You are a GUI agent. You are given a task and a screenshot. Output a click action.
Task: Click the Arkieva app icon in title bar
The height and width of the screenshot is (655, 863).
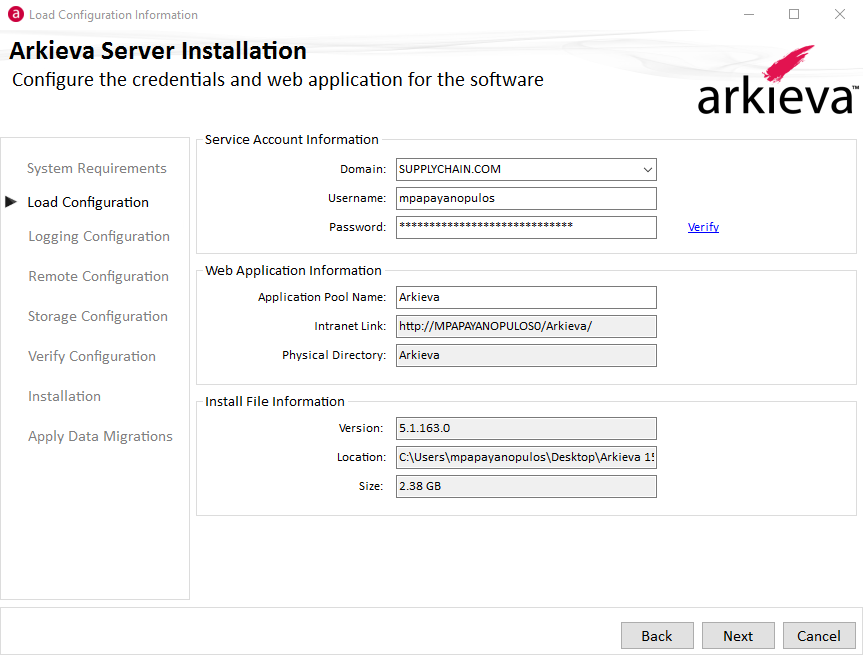click(x=15, y=14)
